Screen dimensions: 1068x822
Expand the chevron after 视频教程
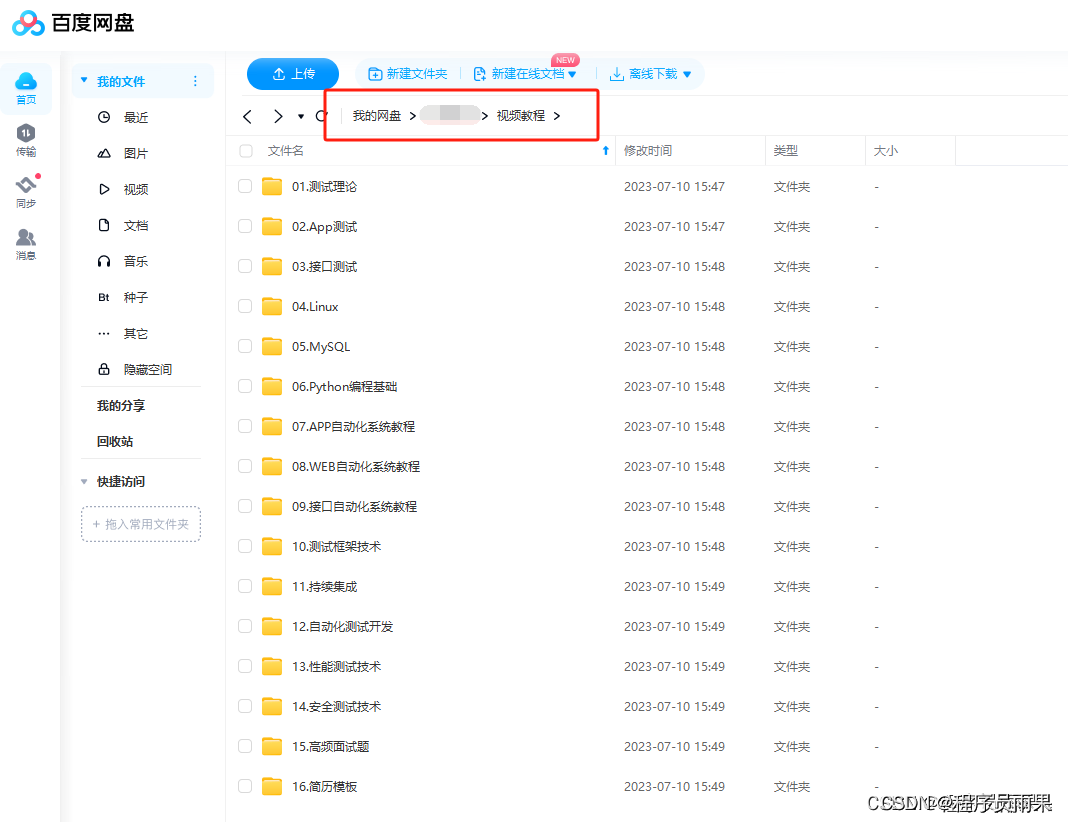[557, 116]
